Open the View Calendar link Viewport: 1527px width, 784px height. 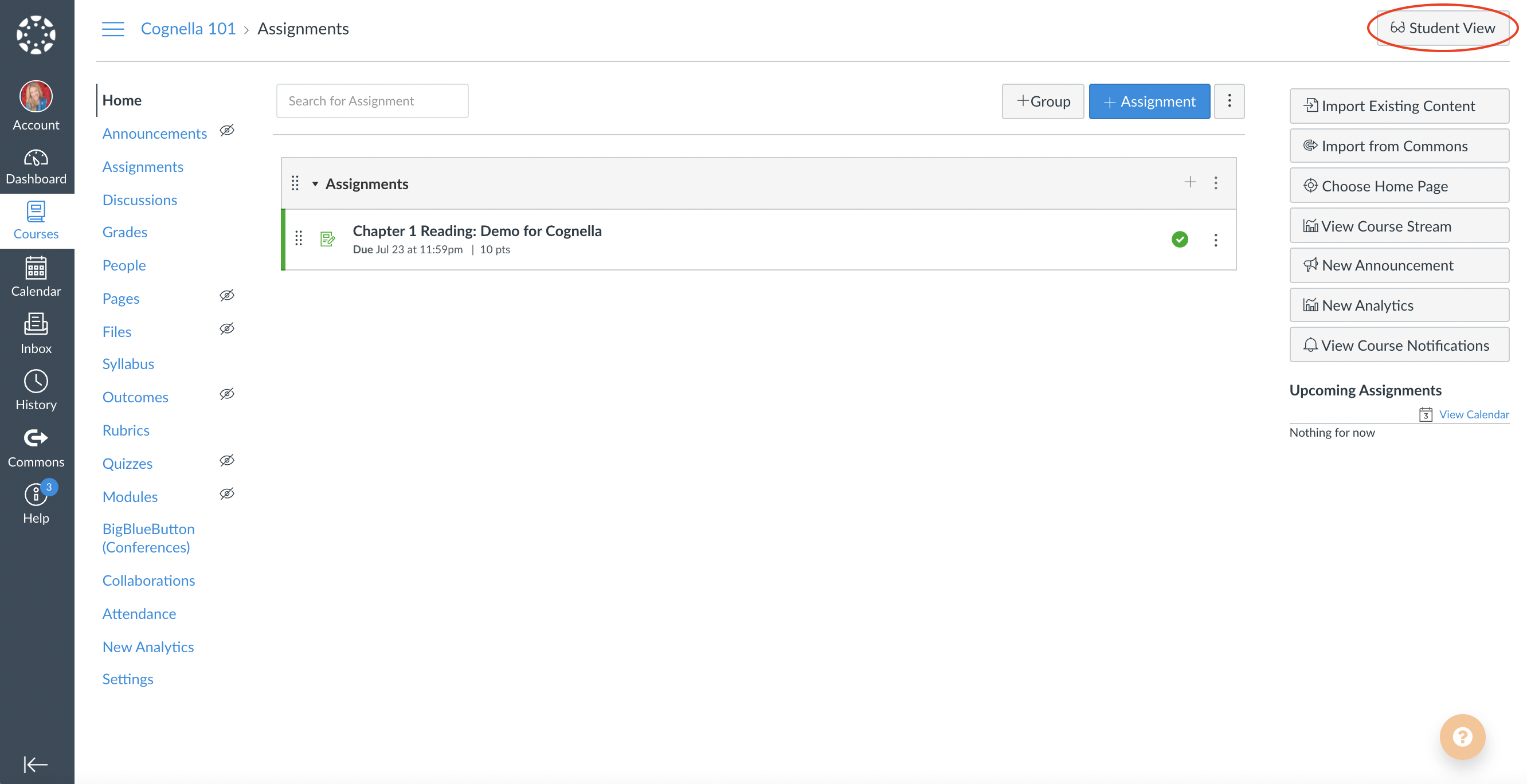(1474, 414)
